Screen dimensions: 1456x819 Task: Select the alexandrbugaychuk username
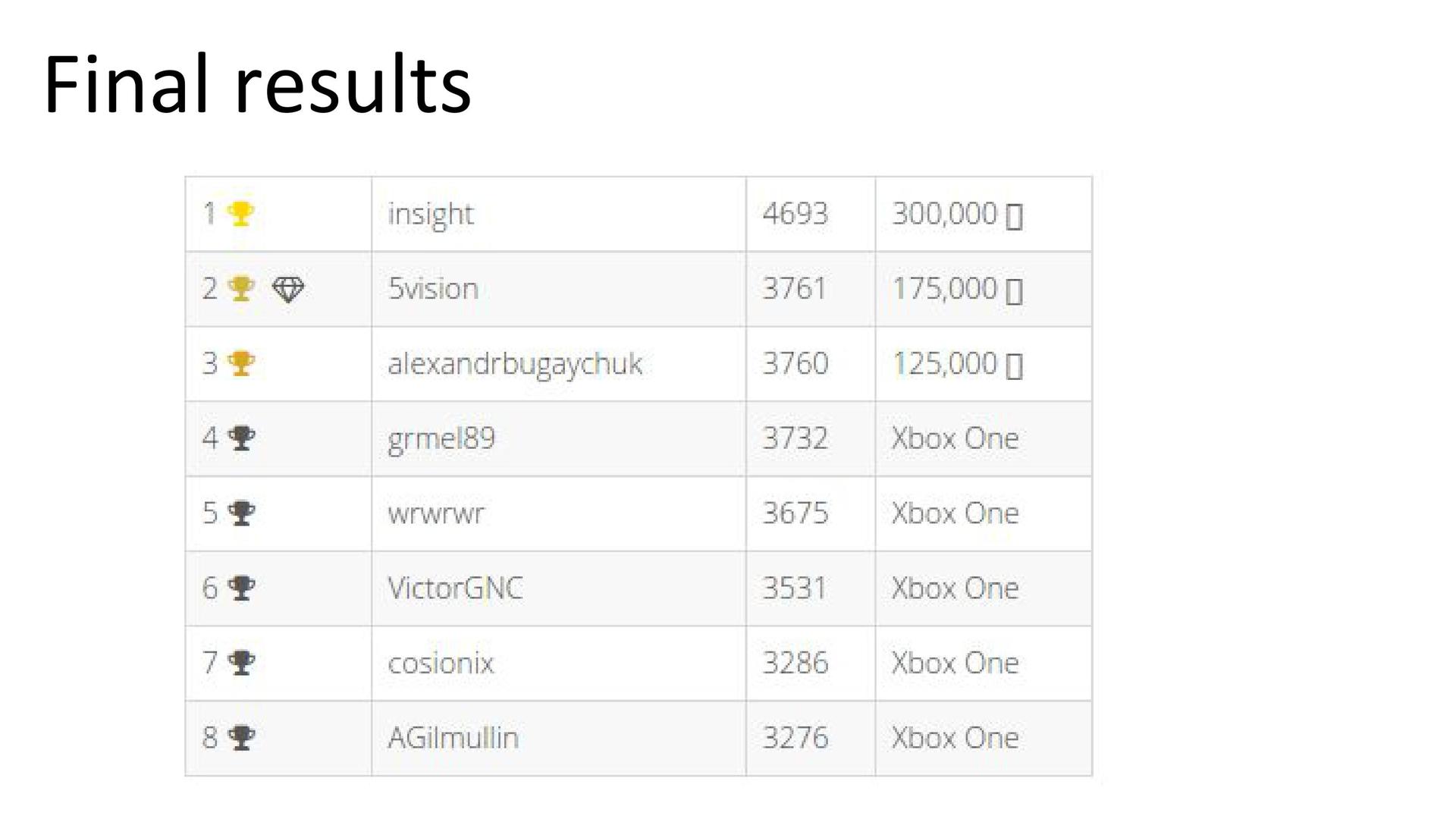point(515,364)
